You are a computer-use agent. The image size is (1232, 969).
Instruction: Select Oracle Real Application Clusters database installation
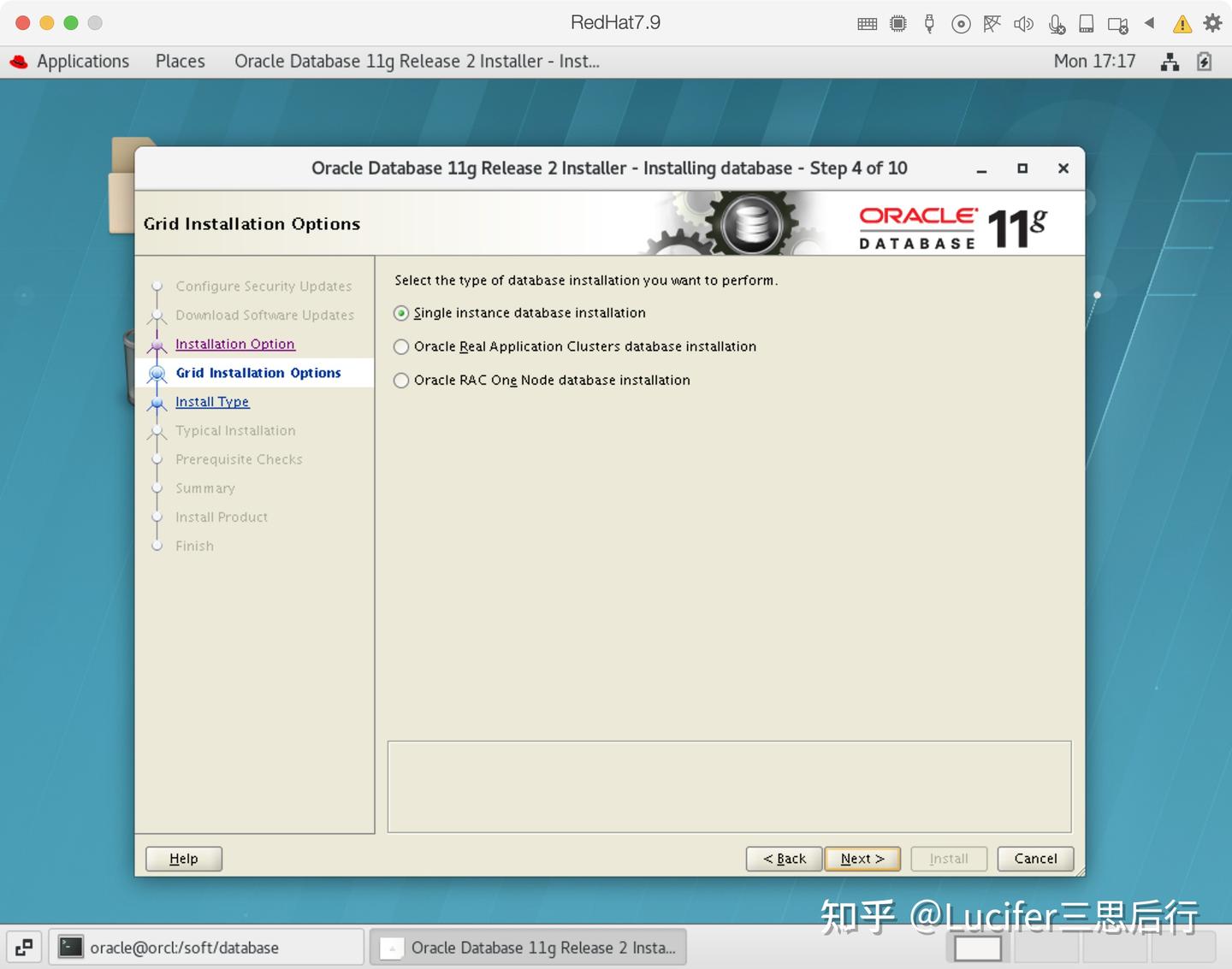click(401, 346)
